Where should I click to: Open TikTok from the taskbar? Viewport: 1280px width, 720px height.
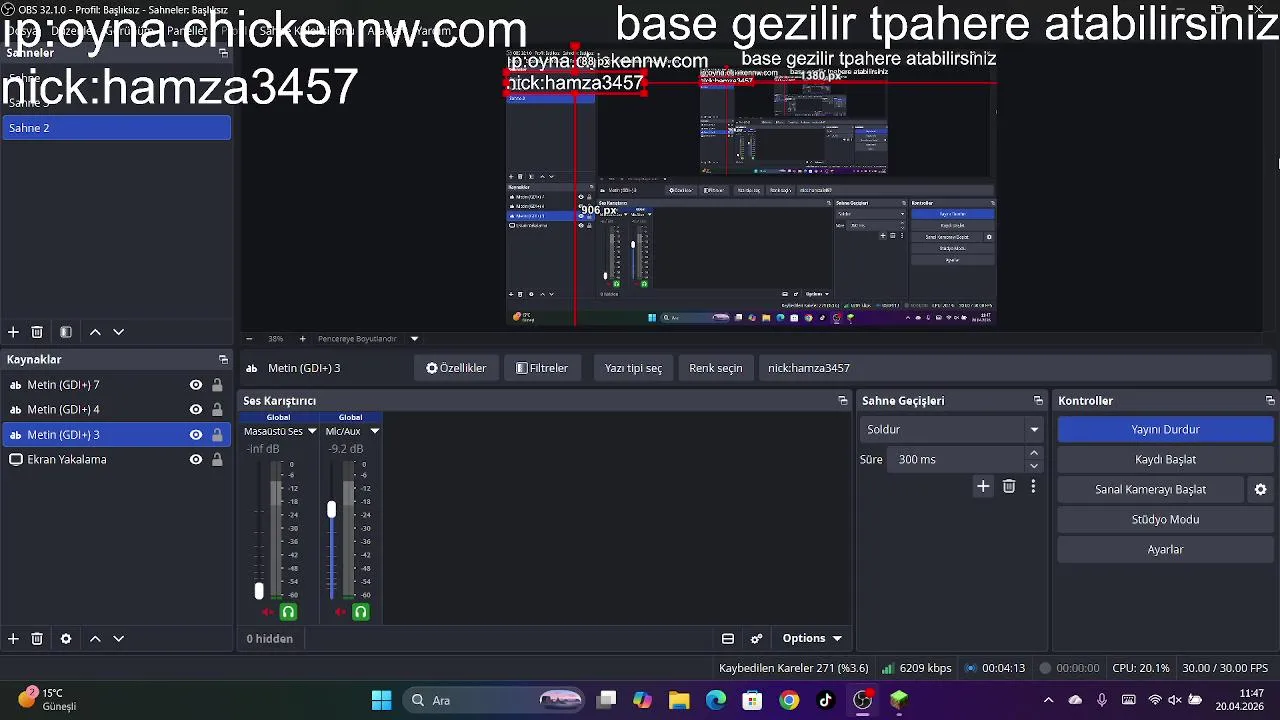pos(826,700)
